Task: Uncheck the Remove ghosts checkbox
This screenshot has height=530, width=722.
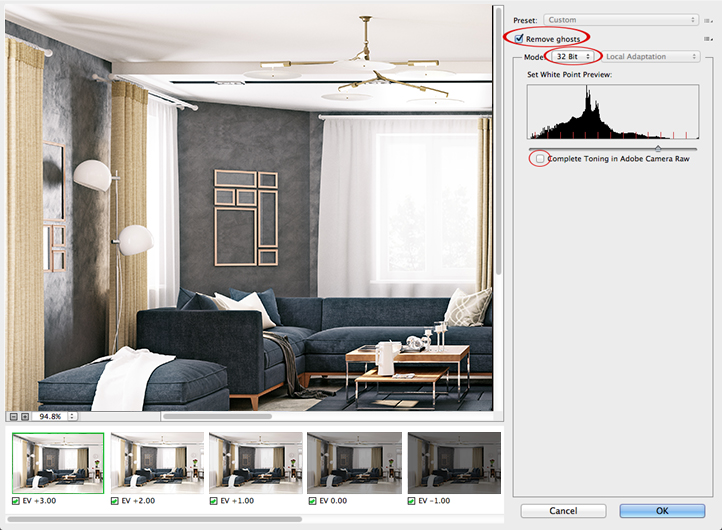Action: click(519, 39)
